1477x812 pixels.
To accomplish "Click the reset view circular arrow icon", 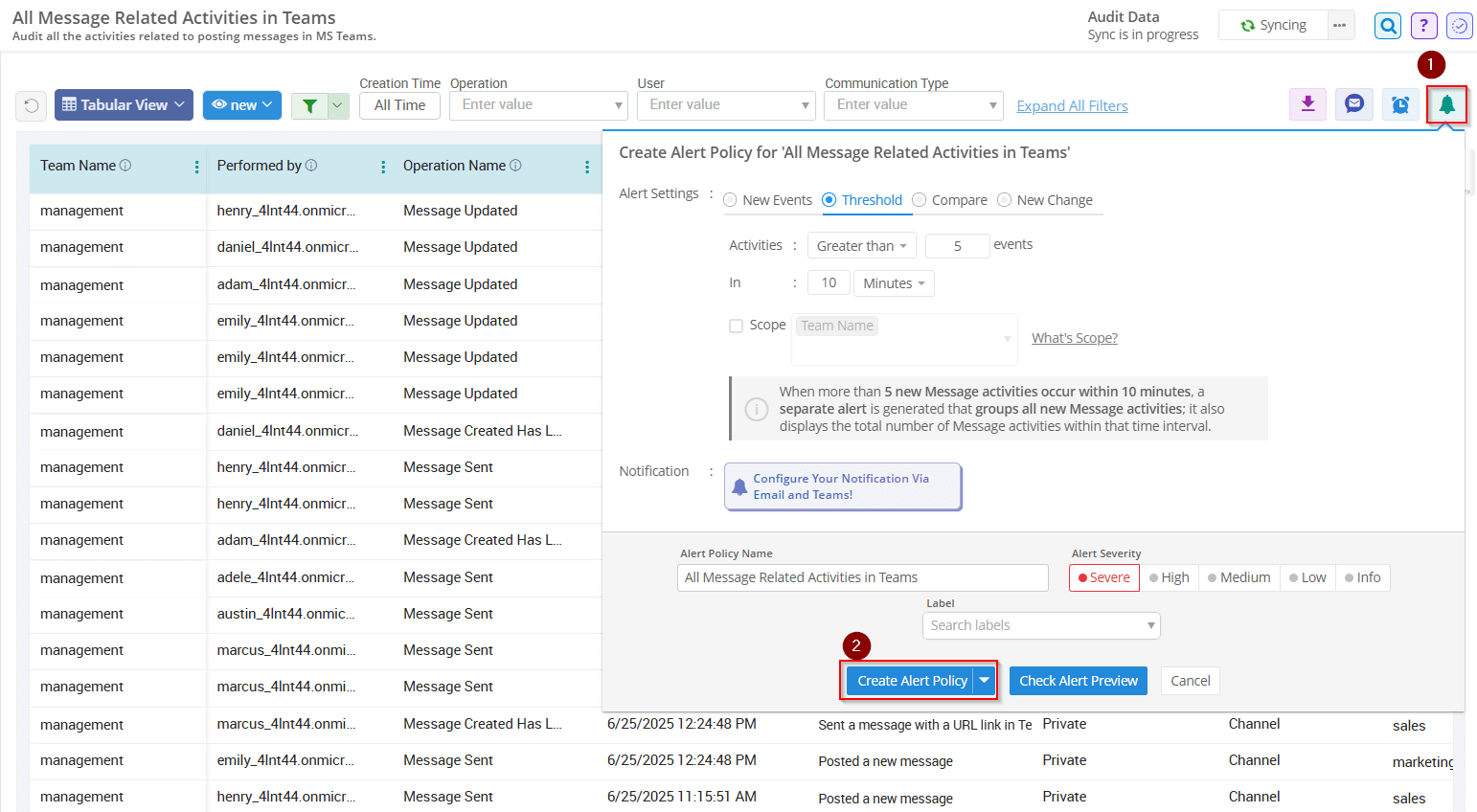I will [30, 104].
